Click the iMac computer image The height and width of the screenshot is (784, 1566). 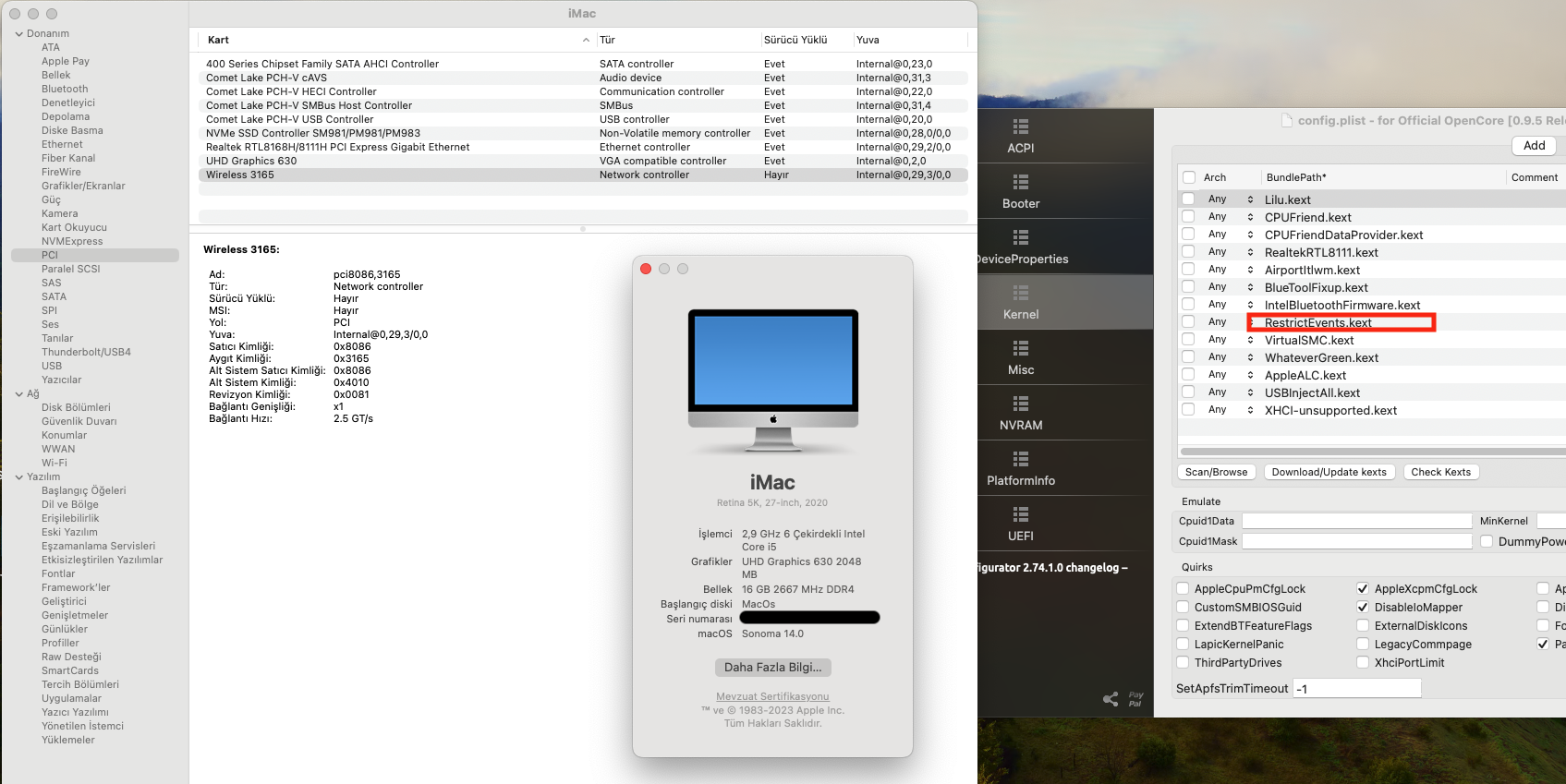(x=773, y=380)
